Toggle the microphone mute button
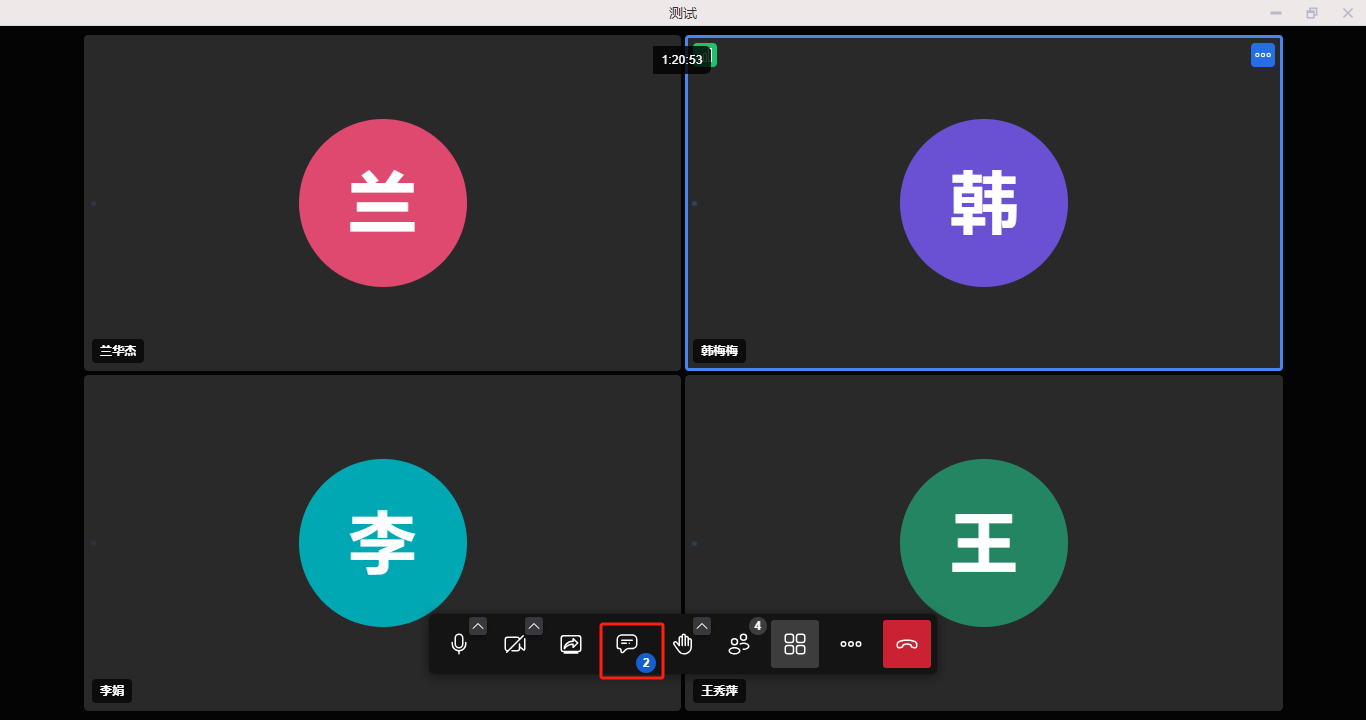This screenshot has width=1366, height=720. click(x=459, y=644)
